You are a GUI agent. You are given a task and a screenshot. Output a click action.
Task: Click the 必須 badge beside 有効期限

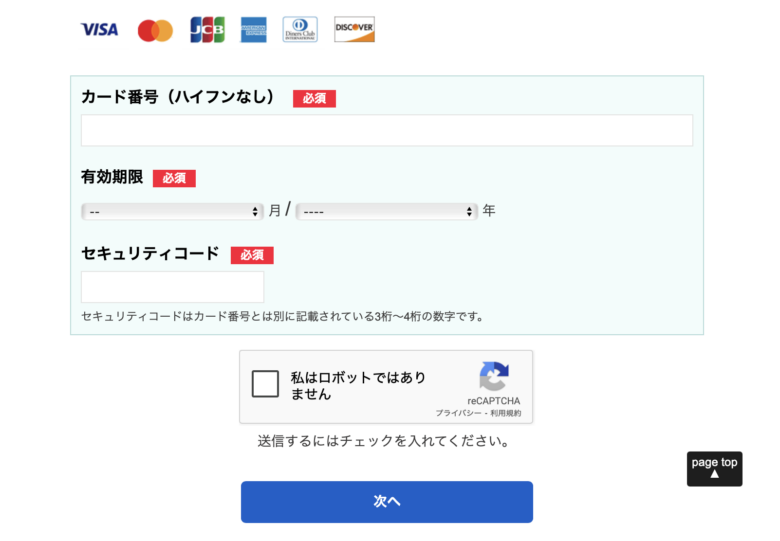pyautogui.click(x=174, y=178)
